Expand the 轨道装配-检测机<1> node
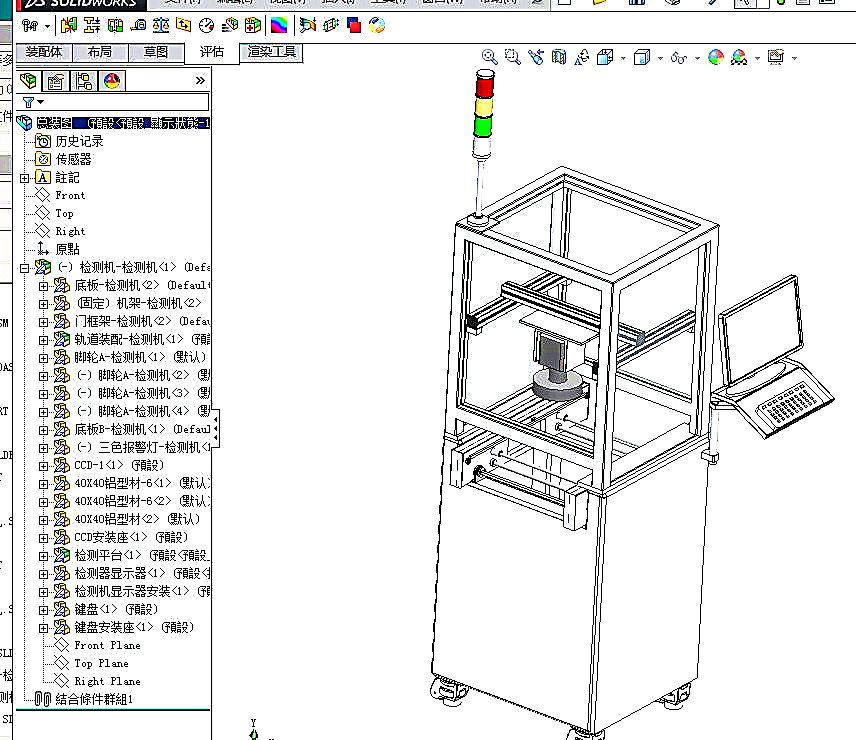Viewport: 856px width, 740px height. [44, 340]
